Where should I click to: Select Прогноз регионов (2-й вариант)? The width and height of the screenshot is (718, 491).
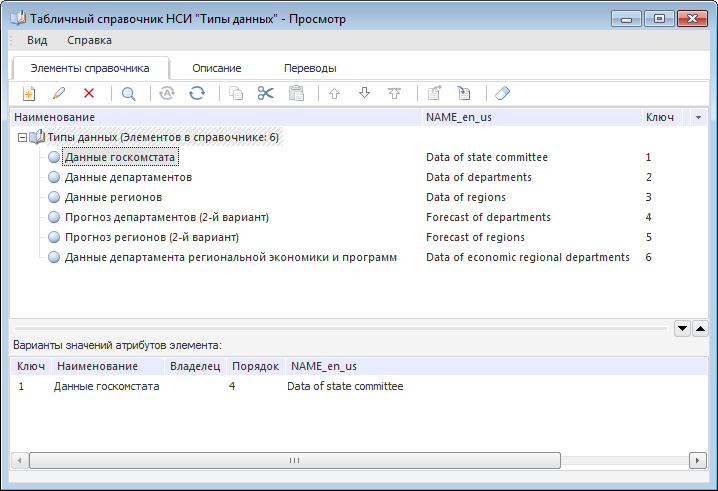tap(152, 237)
